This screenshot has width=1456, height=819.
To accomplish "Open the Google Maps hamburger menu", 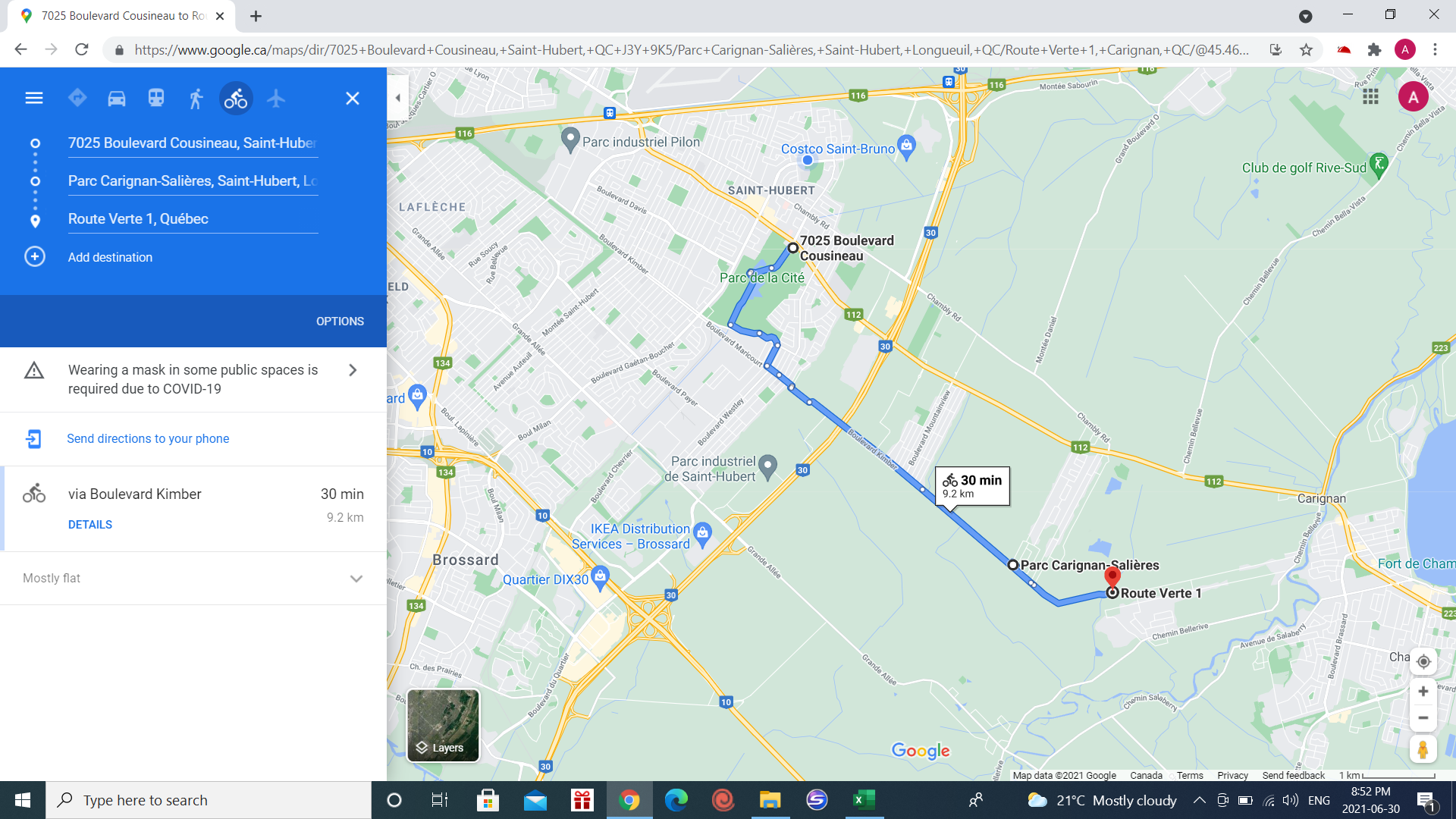I will click(x=34, y=99).
